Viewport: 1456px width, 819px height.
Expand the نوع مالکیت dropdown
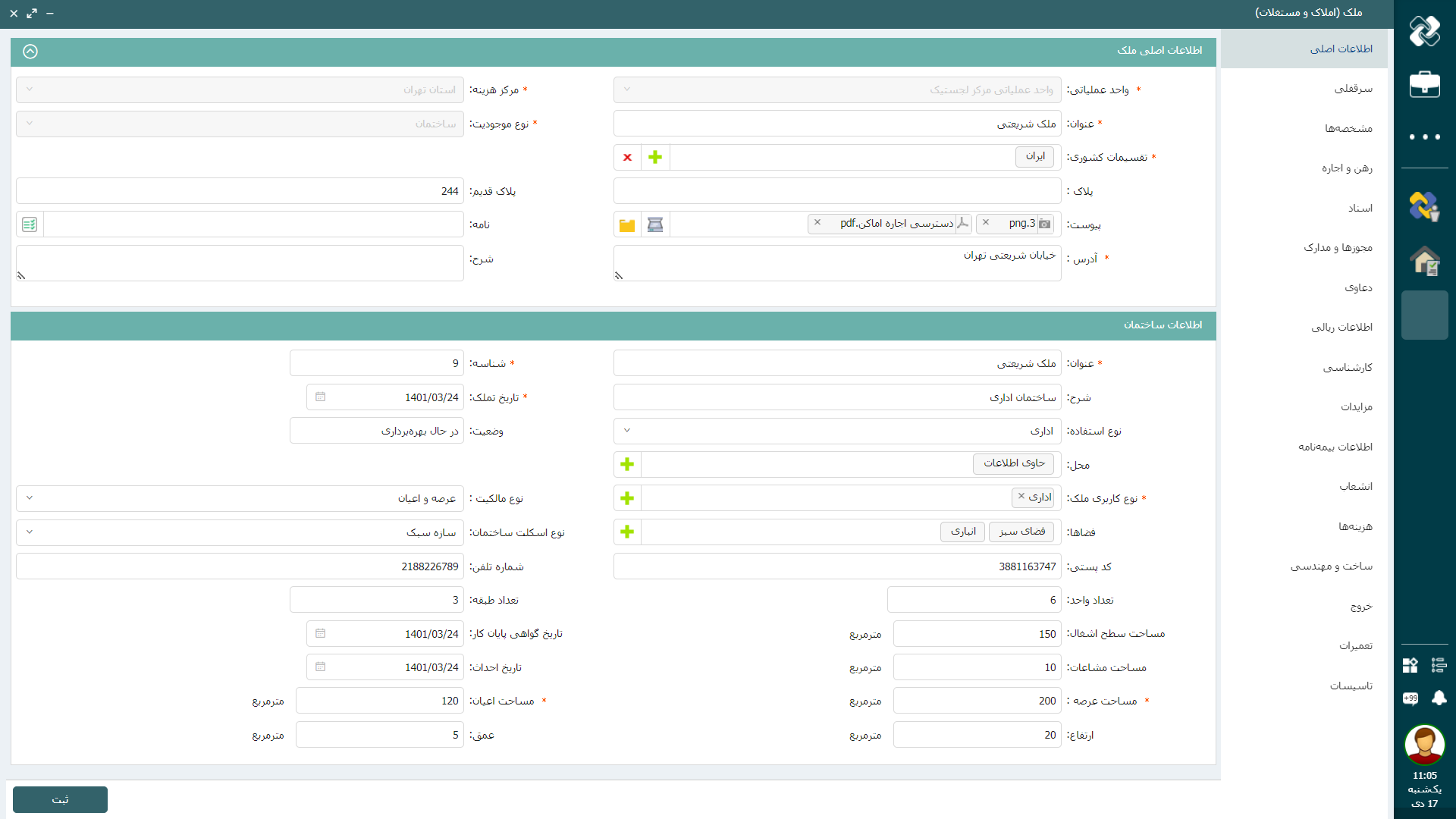(30, 498)
